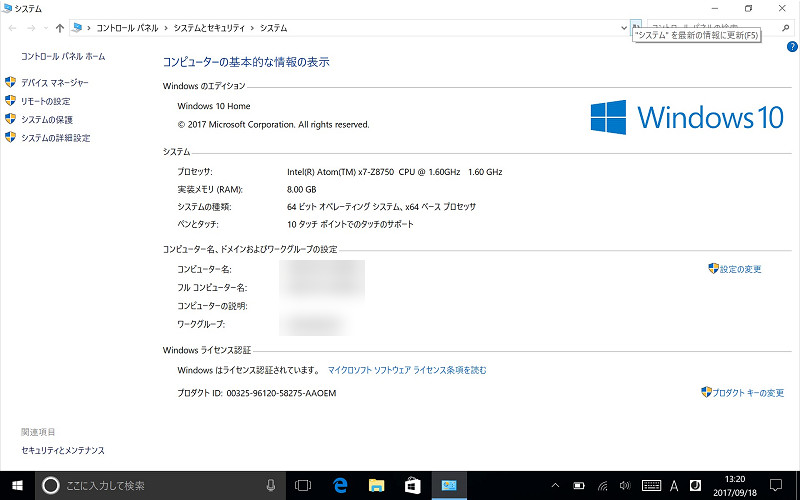Viewport: 800px width, 500px height.
Task: Read Microsoft Software License Terms link
Action: point(407,370)
